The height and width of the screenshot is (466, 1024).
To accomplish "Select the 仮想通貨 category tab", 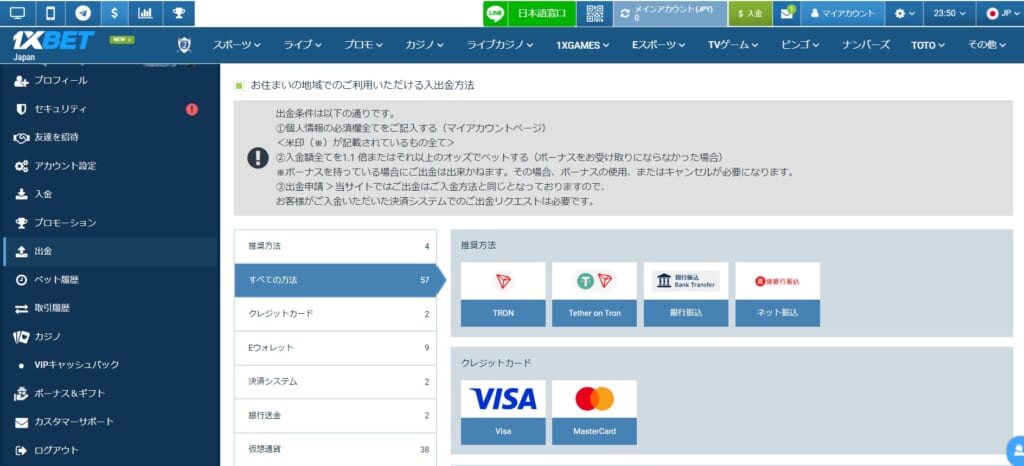I will tap(335, 449).
